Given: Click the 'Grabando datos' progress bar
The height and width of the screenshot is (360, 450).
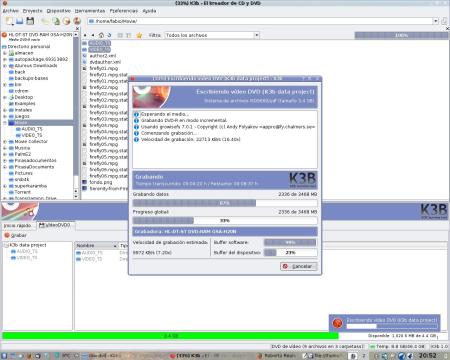Looking at the screenshot, I should [x=225, y=203].
